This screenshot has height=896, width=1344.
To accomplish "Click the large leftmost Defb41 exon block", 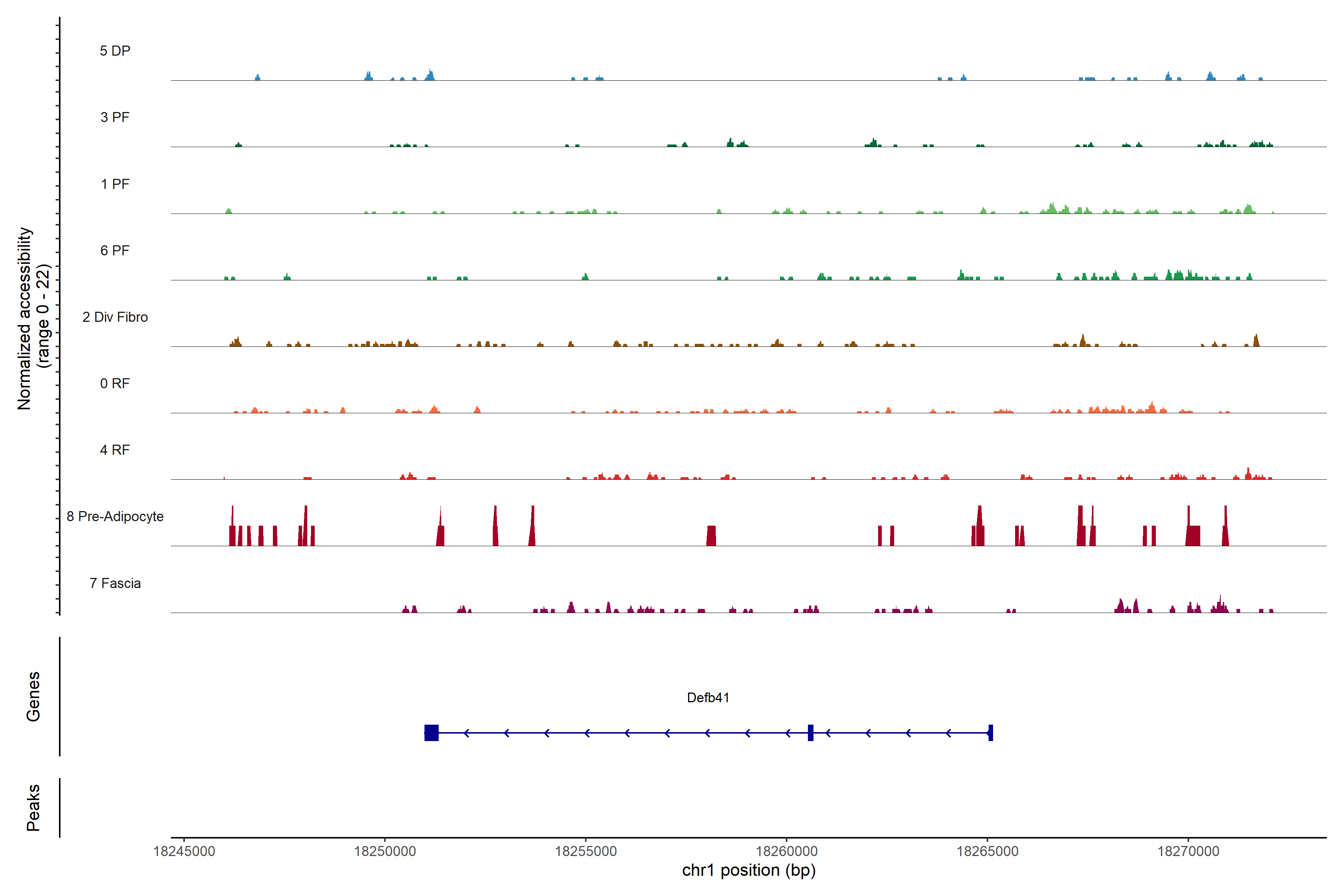I will coord(432,732).
